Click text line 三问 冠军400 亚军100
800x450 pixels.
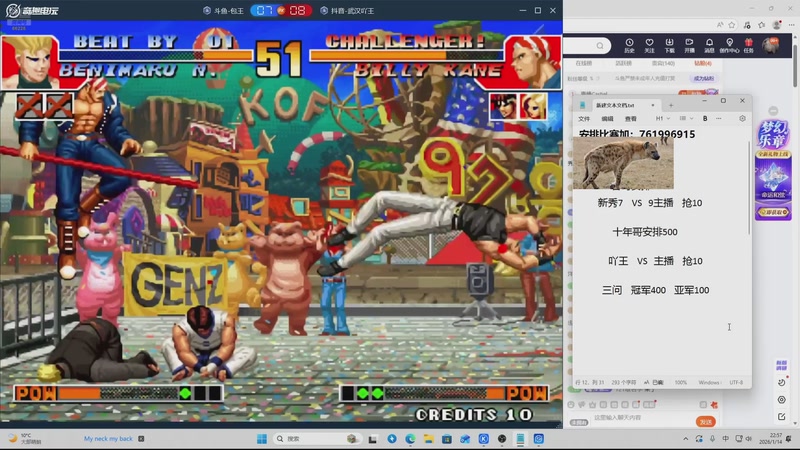[x=655, y=290]
